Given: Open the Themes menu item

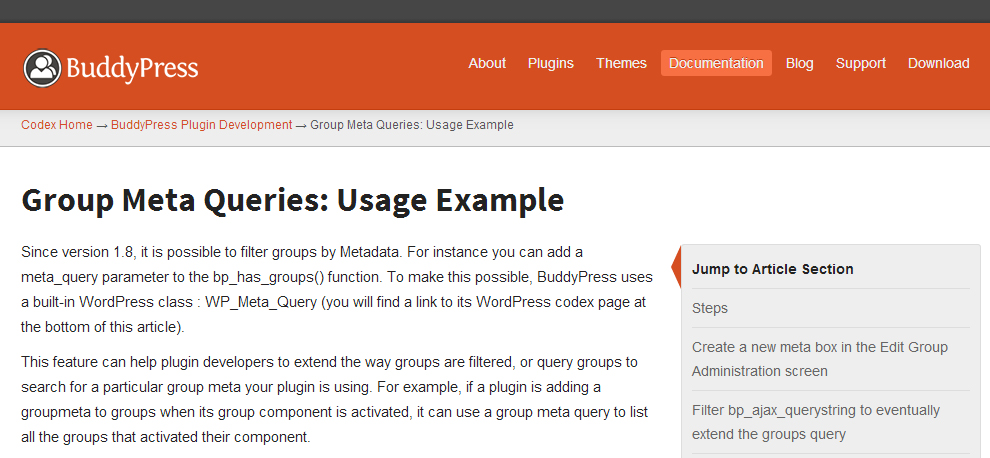Looking at the screenshot, I should 621,63.
